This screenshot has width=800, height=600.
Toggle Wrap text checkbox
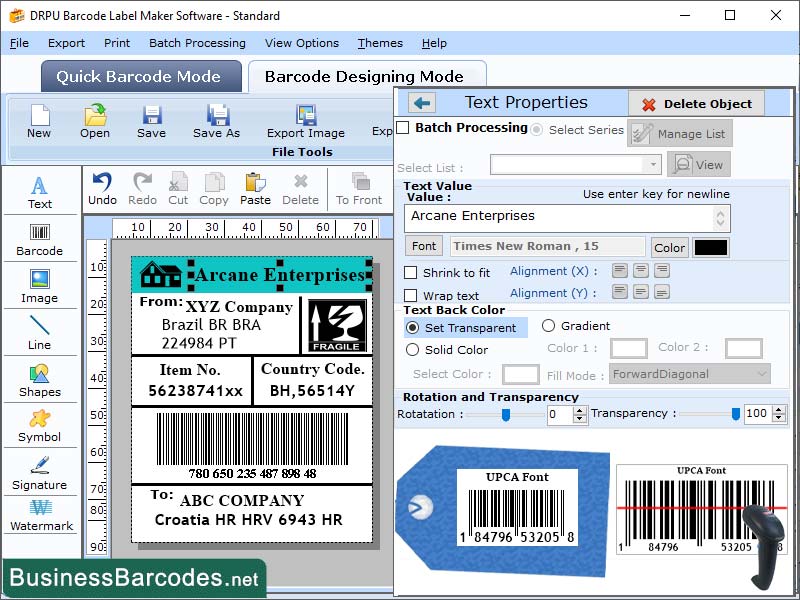411,295
